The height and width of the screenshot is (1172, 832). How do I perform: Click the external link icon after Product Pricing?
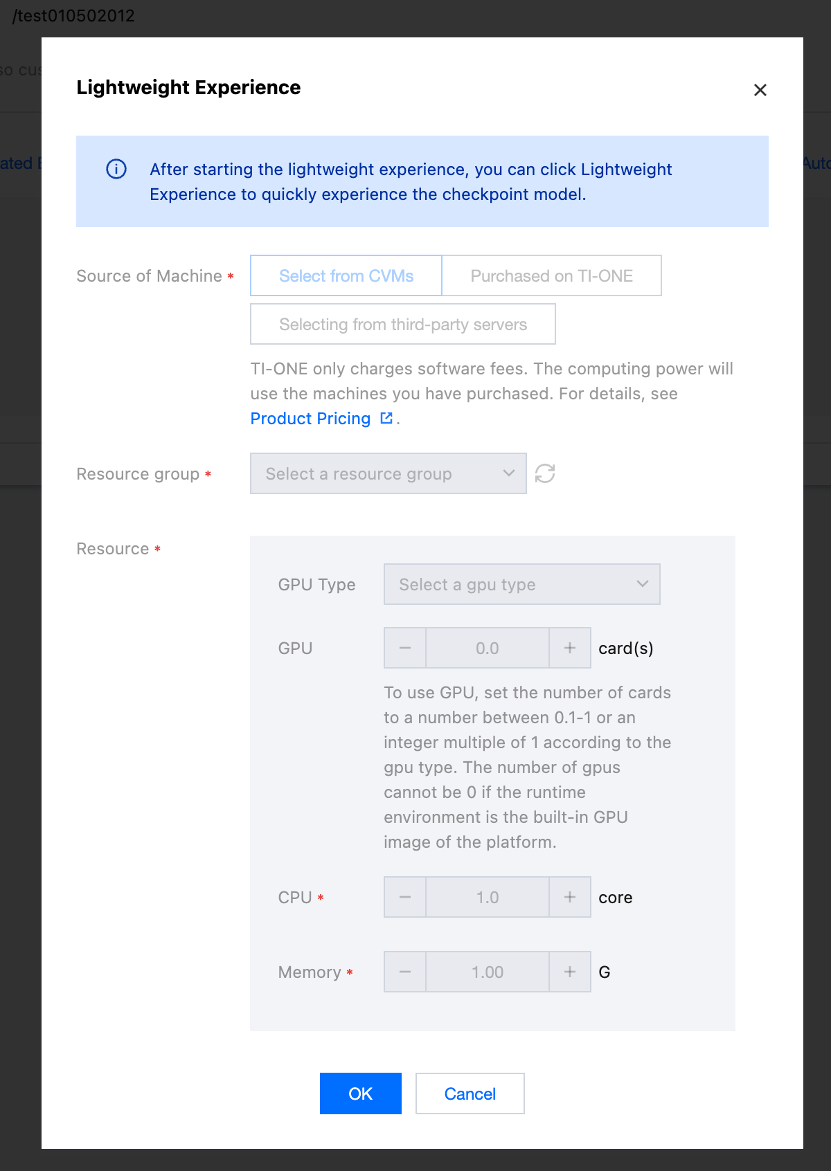pos(387,419)
